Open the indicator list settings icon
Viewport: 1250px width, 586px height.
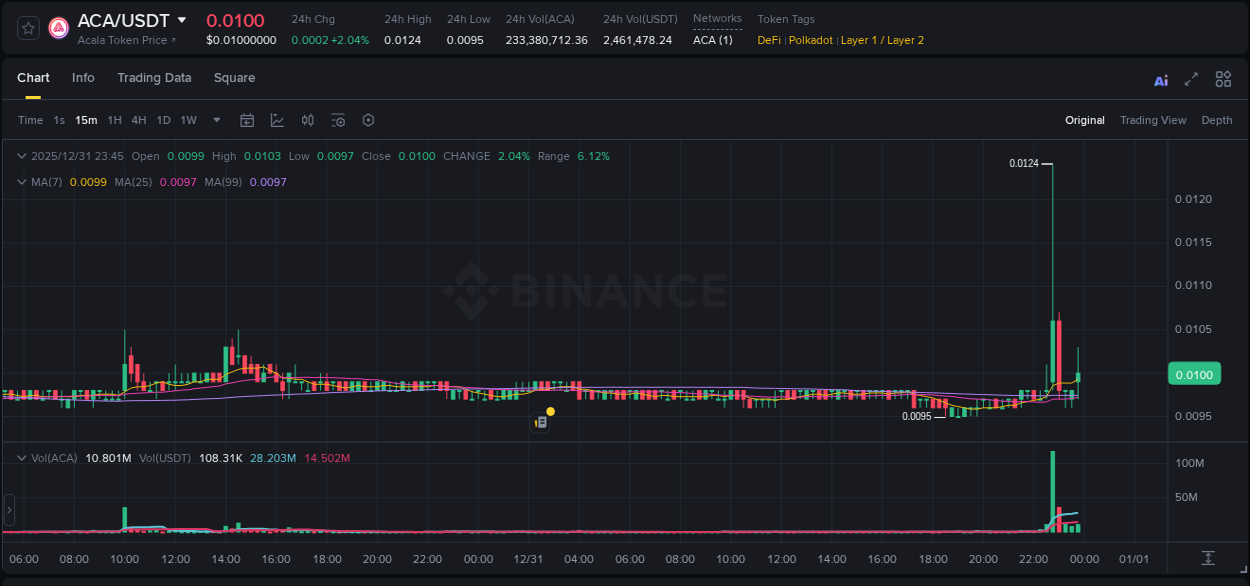(338, 120)
